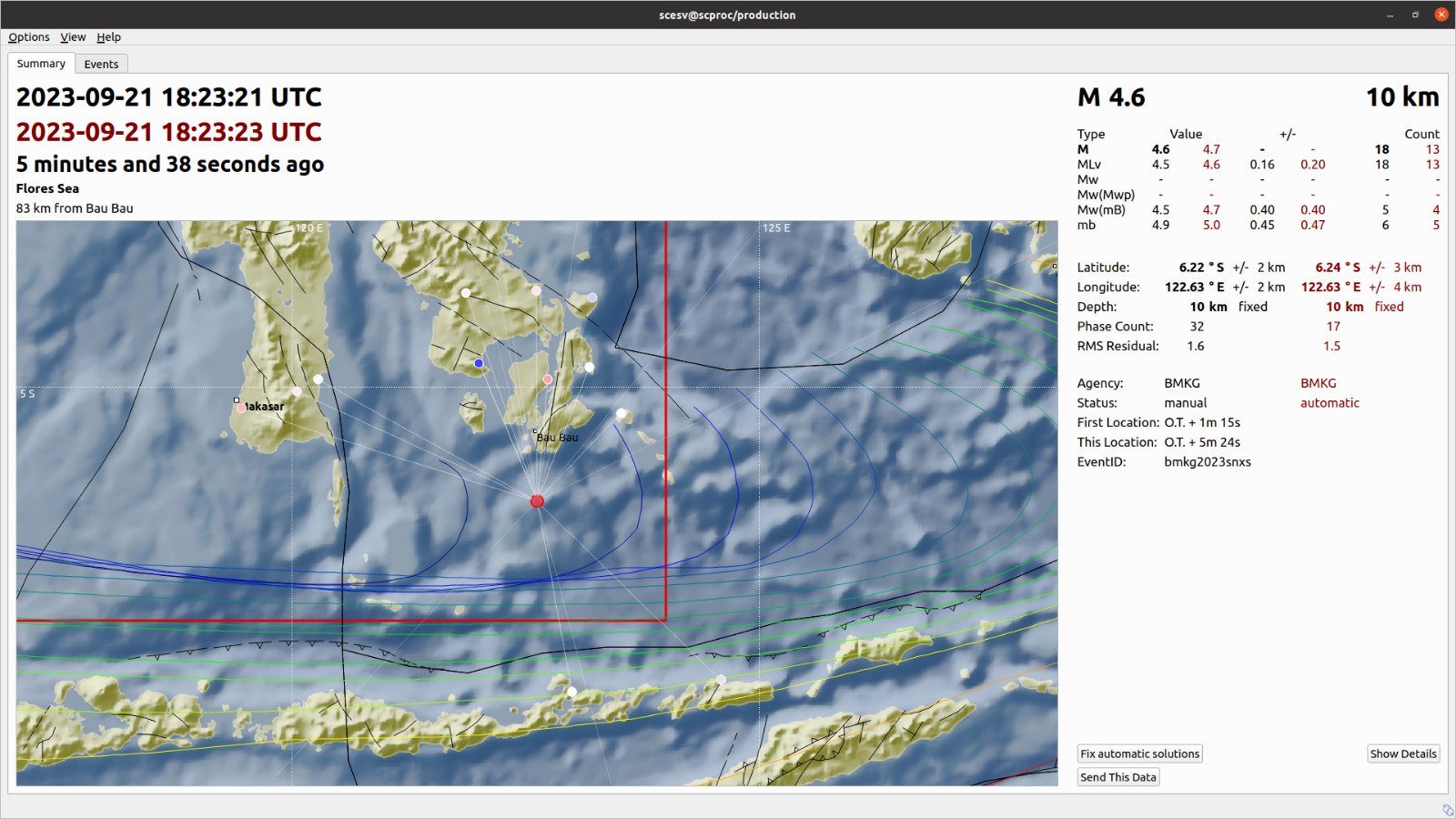Screen dimensions: 1456x819
Task: Select the red origin time 18:23:23 UTC
Action: (x=167, y=131)
